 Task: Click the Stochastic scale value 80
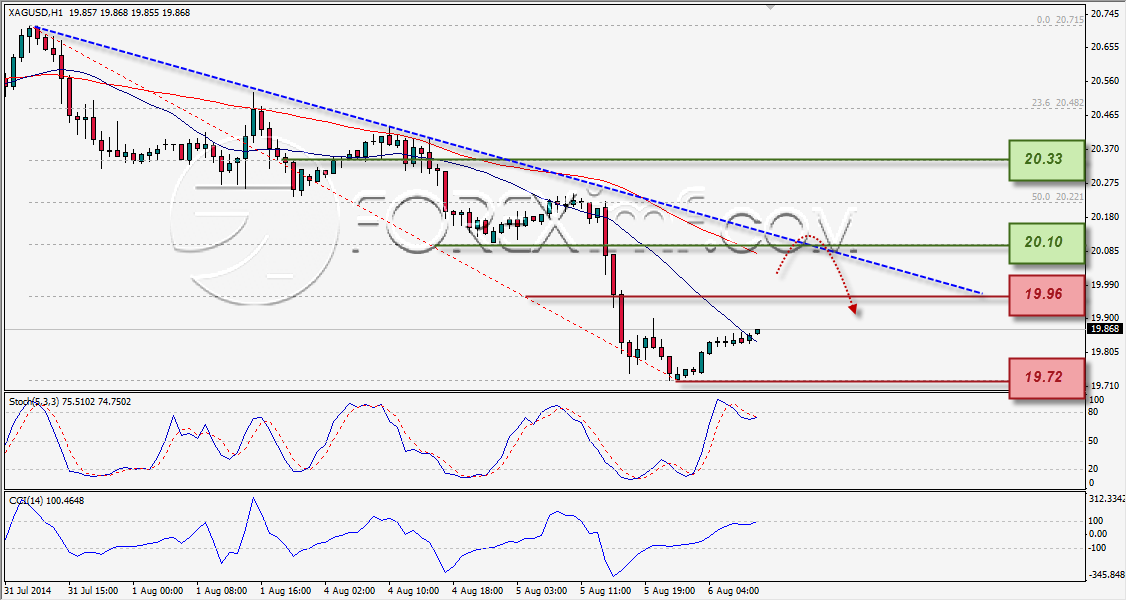coord(1093,412)
